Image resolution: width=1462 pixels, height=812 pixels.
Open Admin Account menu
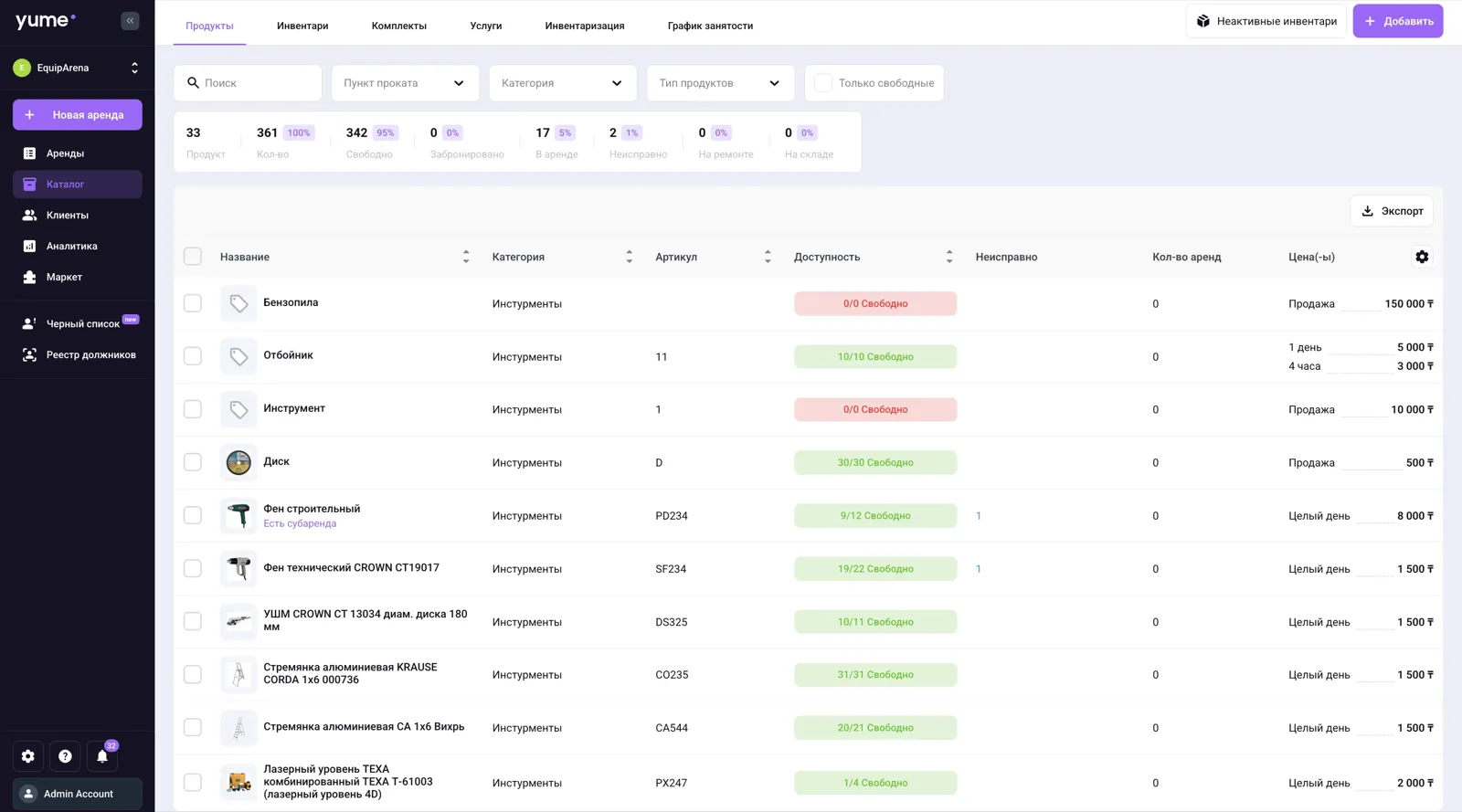tap(78, 794)
